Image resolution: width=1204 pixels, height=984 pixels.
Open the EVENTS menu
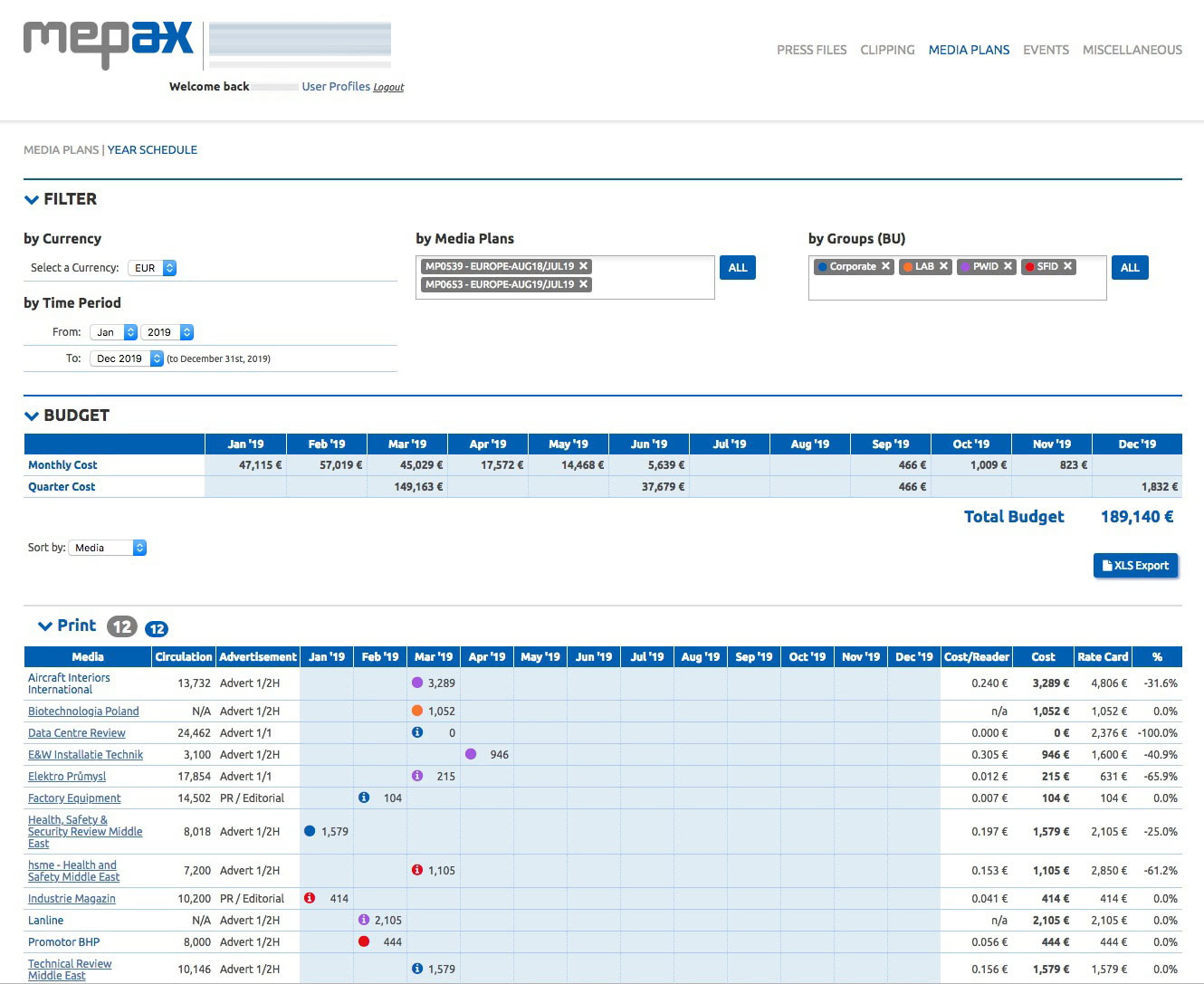coord(1046,50)
